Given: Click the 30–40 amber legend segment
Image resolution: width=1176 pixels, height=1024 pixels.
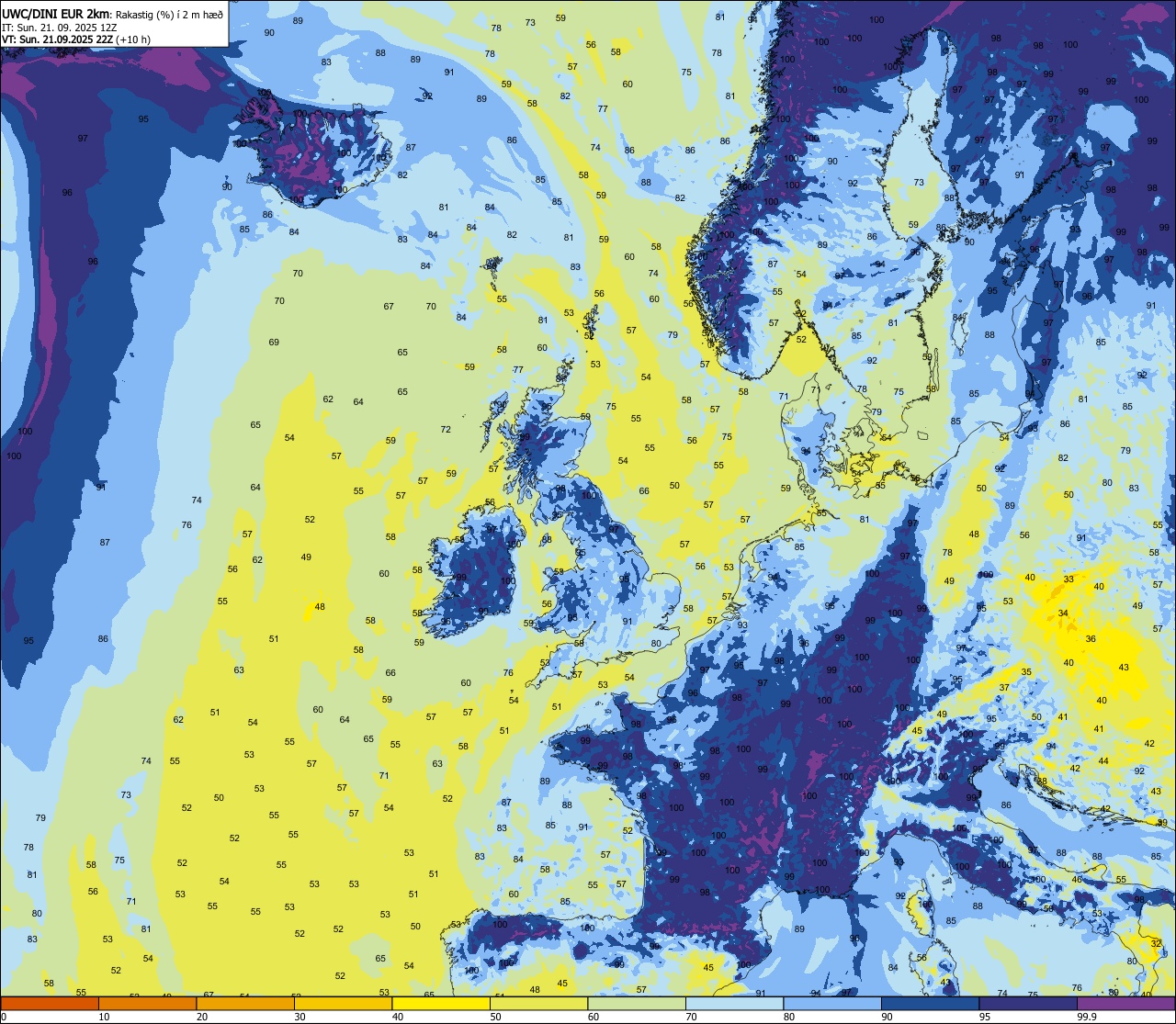Looking at the screenshot, I should [x=343, y=1004].
